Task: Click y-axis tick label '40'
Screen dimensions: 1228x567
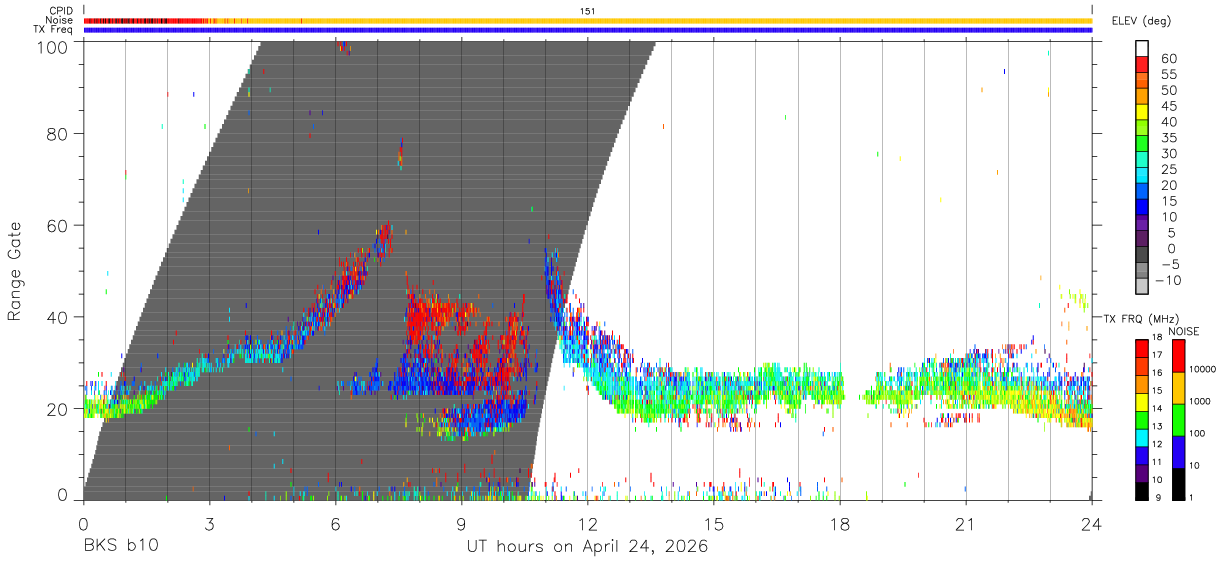Action: coord(58,316)
